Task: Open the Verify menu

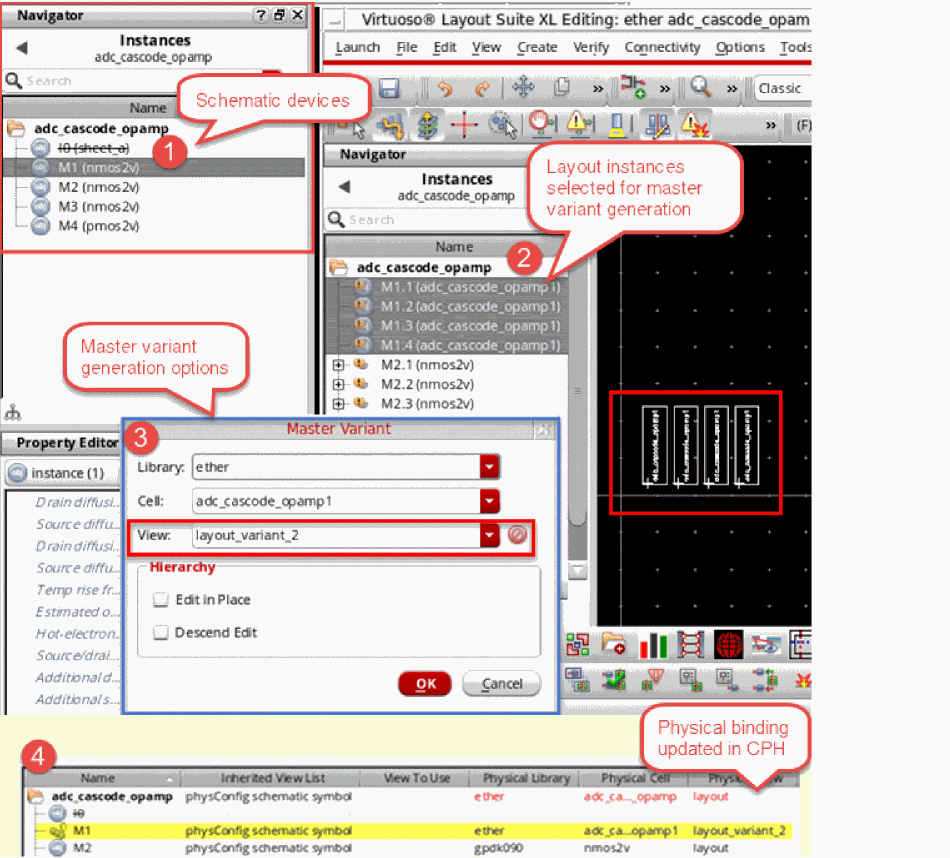Action: [x=591, y=48]
